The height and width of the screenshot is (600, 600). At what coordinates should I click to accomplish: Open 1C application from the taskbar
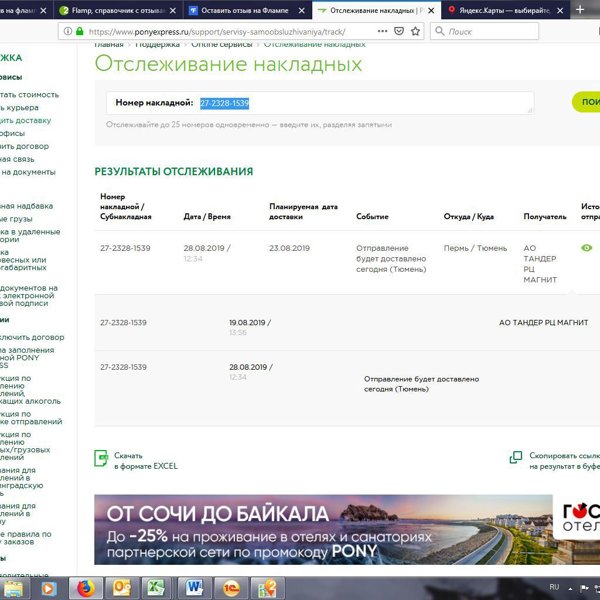point(232,588)
